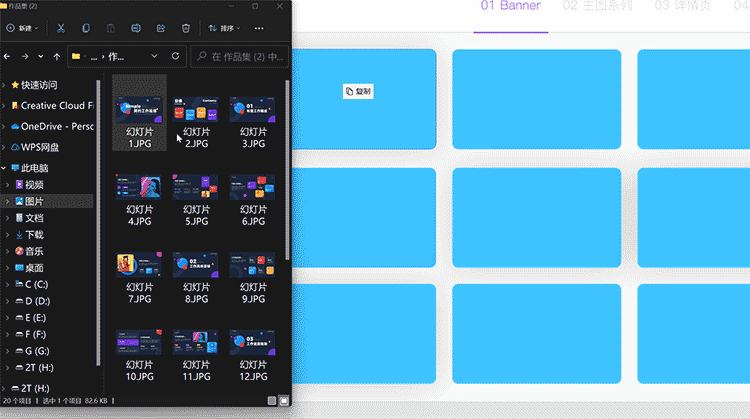Screen dimensions: 750x419
Task: Open the 桌面 folder in sidebar
Action: point(30,268)
